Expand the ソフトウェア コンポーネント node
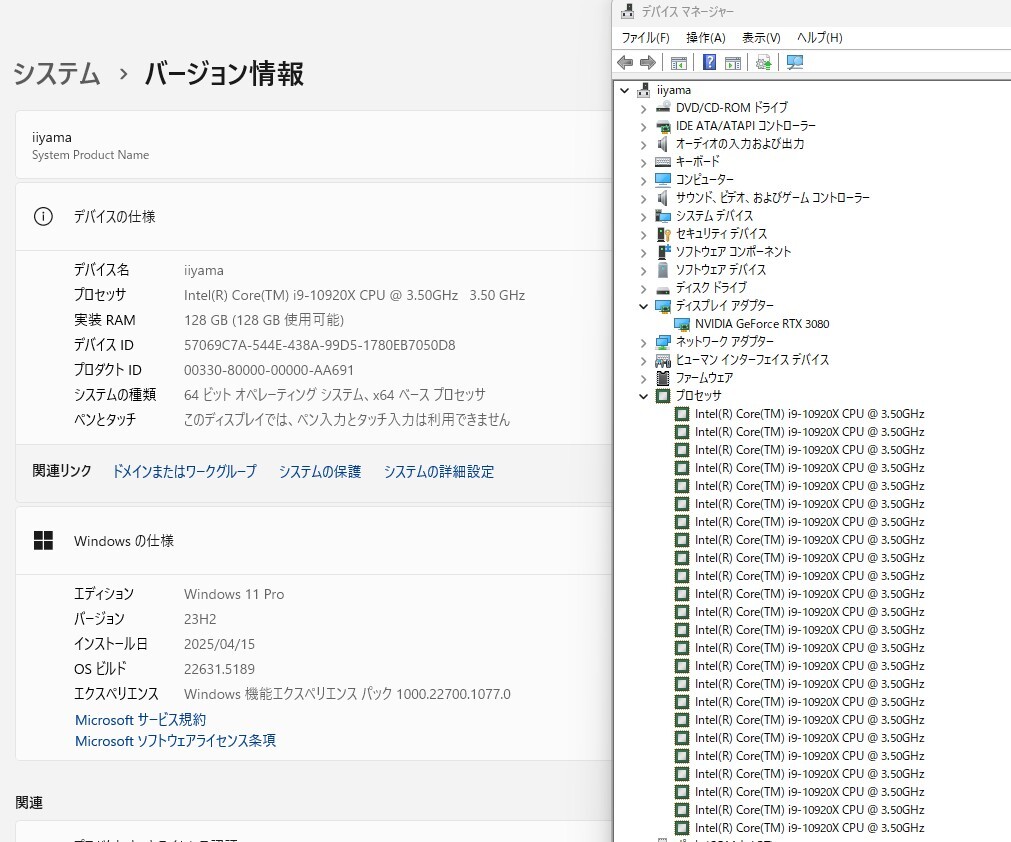 coord(643,253)
